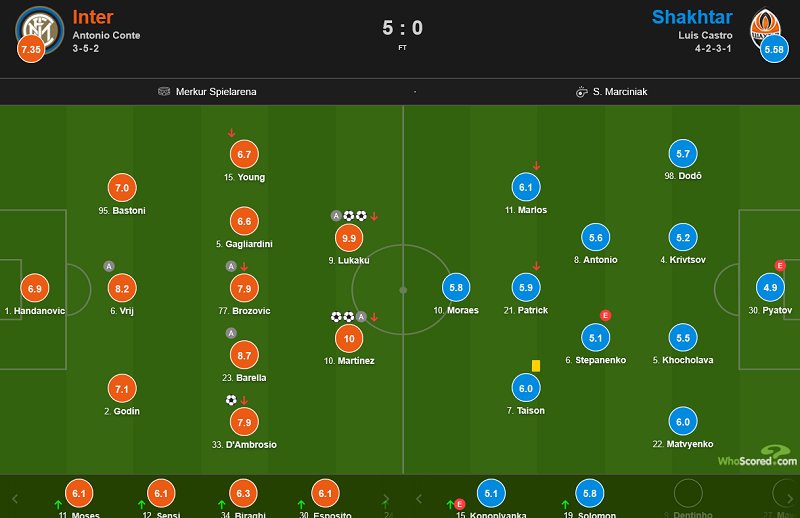The width and height of the screenshot is (800, 518).
Task: Click the whistle icon beside S. Marciniak
Action: pos(581,92)
